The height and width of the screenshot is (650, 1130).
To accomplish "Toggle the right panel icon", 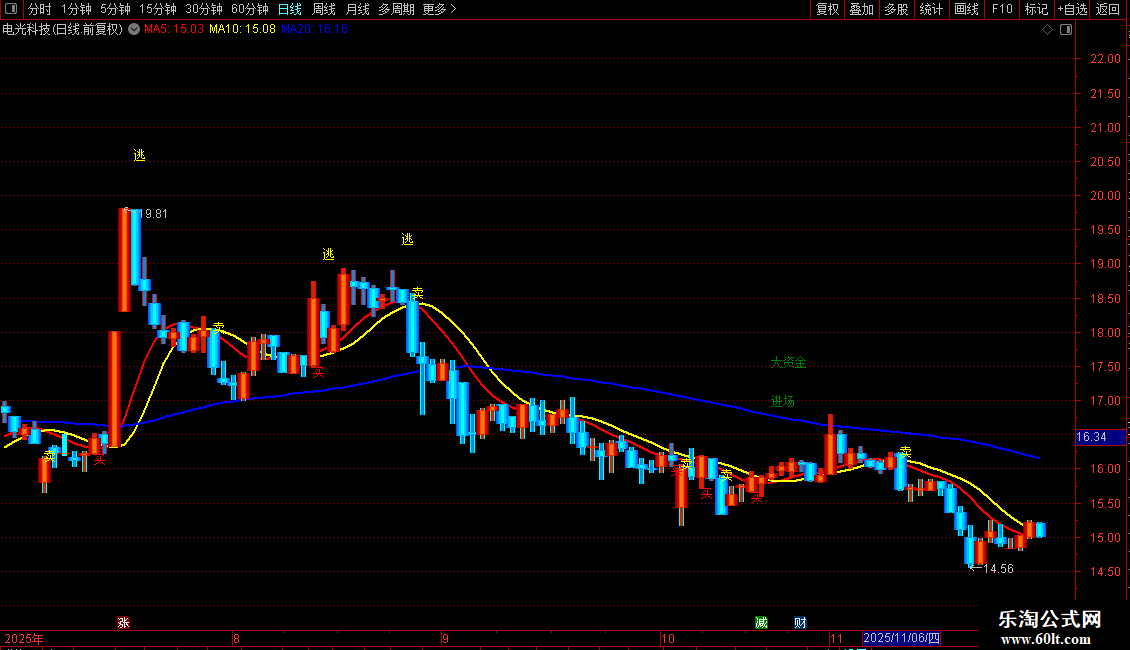I will [1066, 30].
